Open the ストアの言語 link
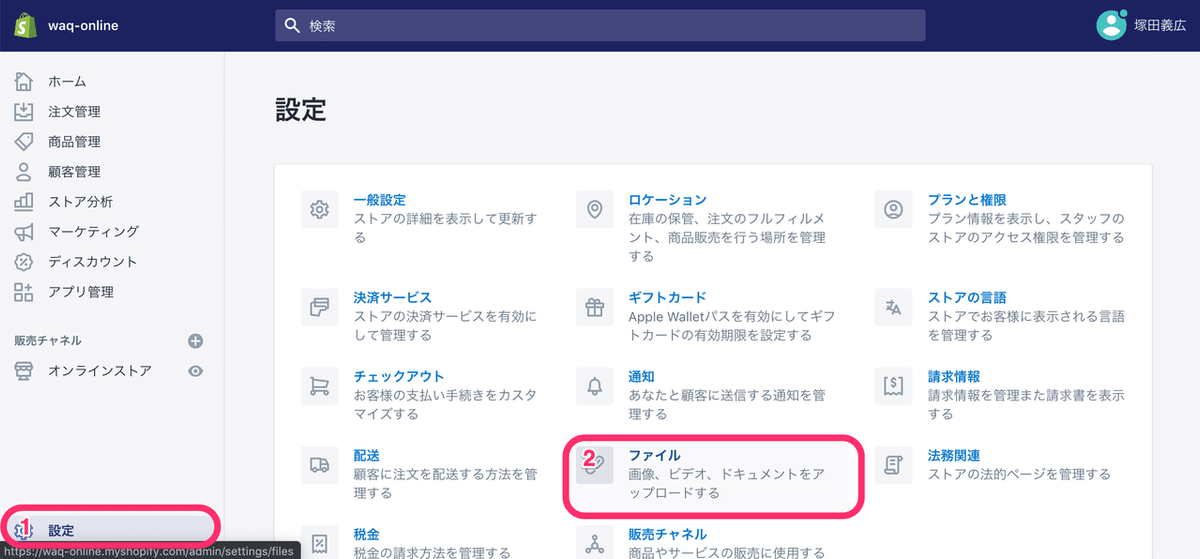 (967, 298)
